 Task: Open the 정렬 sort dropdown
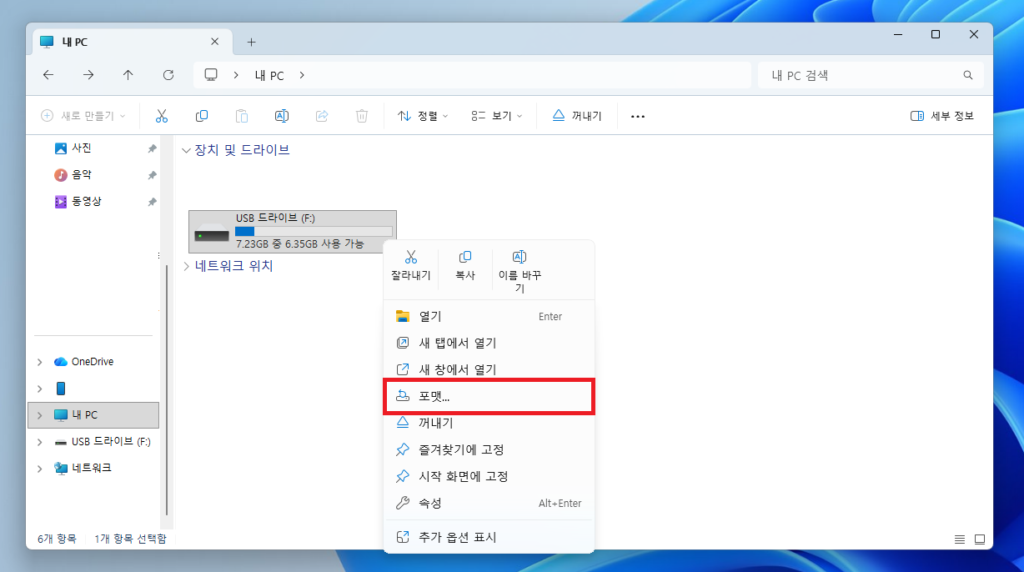(x=423, y=116)
